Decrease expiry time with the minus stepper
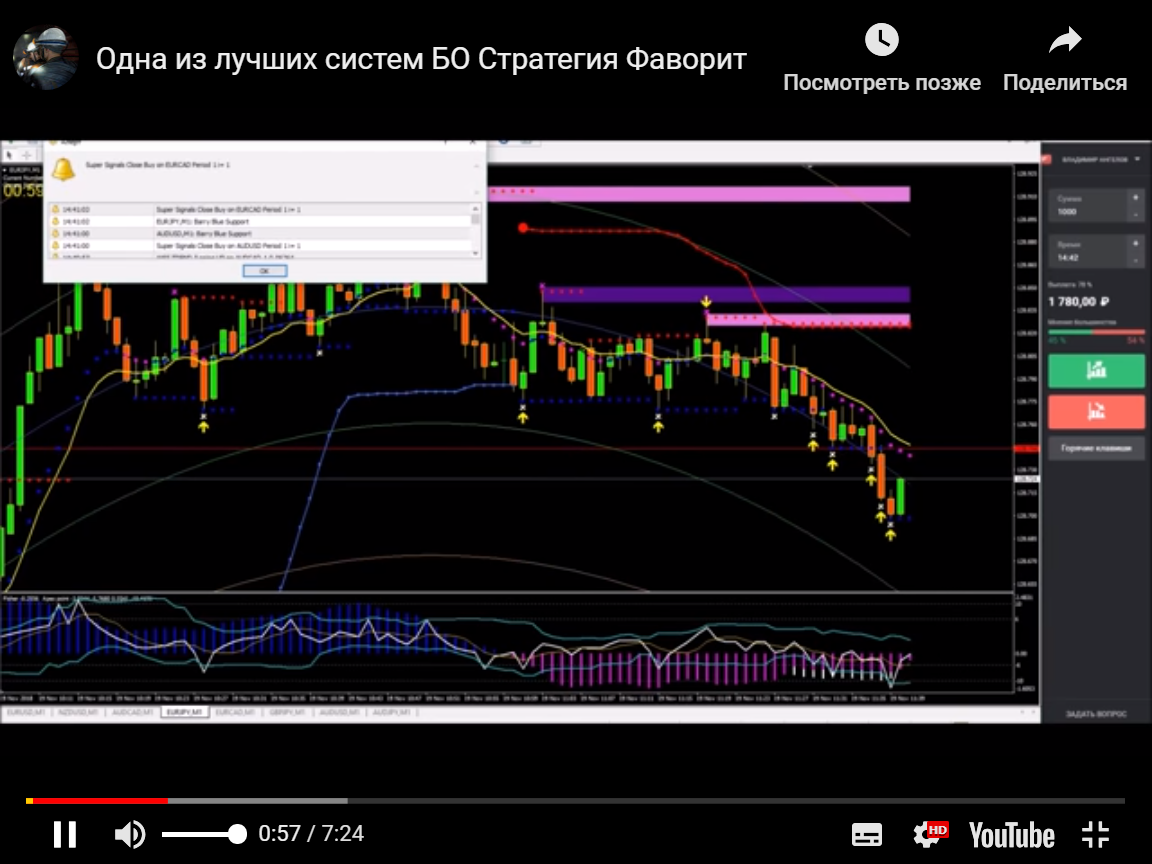 click(1136, 261)
